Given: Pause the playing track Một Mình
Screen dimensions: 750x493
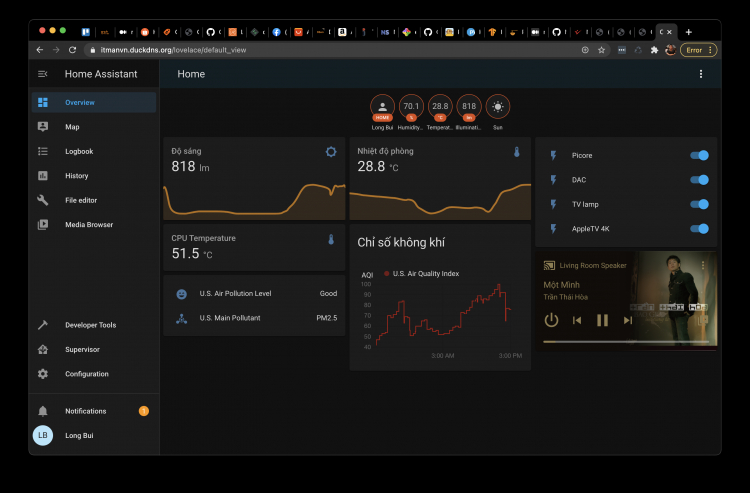Looking at the screenshot, I should pyautogui.click(x=602, y=320).
